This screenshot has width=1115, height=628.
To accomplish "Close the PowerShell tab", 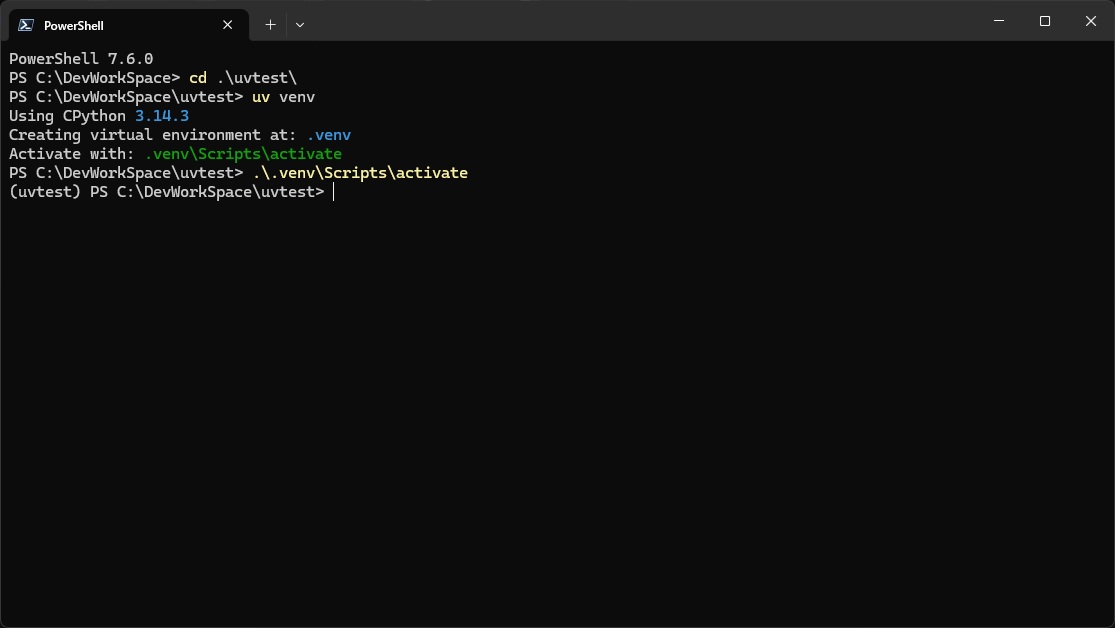I will coord(229,25).
